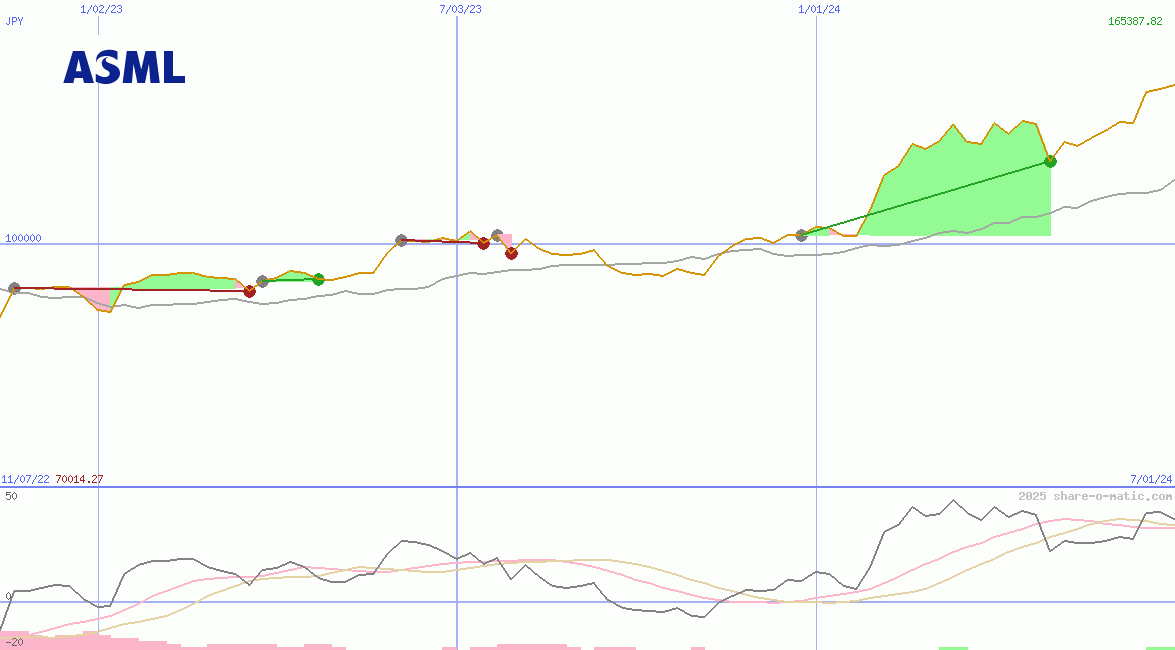
Task: Click the gray signal dot left of the 7/03/23 gridline
Action: click(x=399, y=239)
